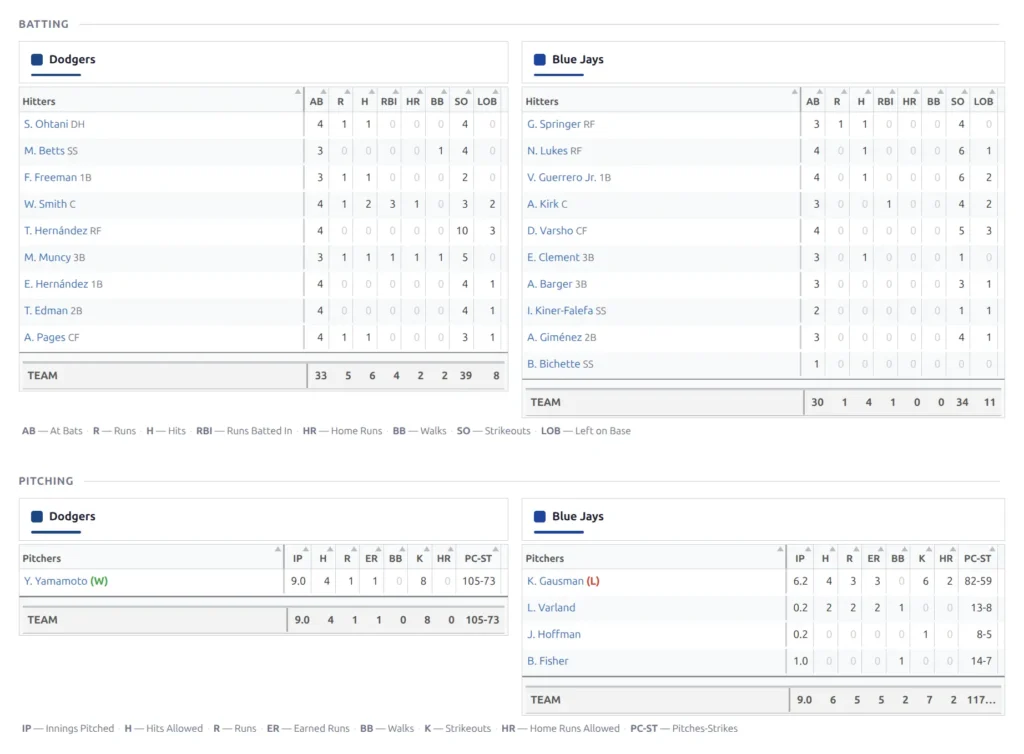Viewport: 1024px width, 754px height.
Task: Click the PITCHING section heading
Action: click(x=46, y=481)
